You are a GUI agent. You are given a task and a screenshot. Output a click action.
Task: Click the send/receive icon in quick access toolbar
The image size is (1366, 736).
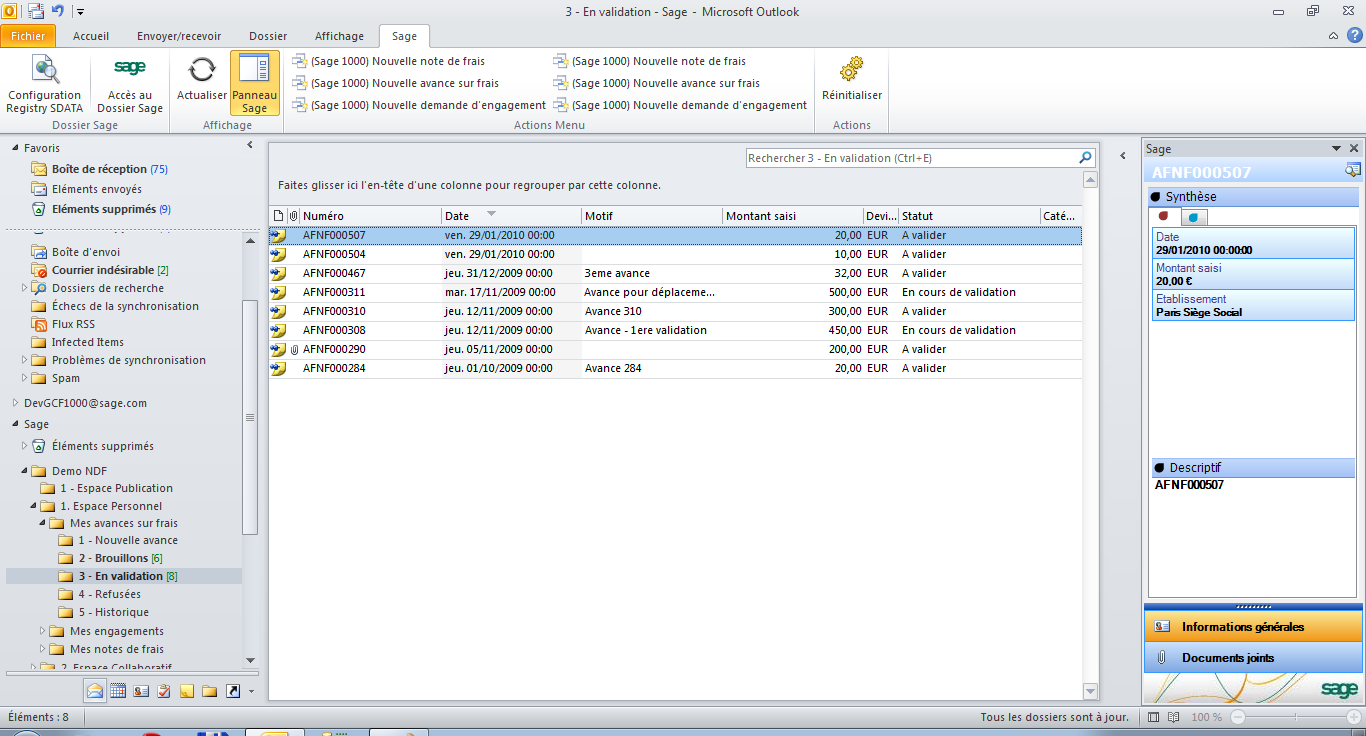click(36, 12)
